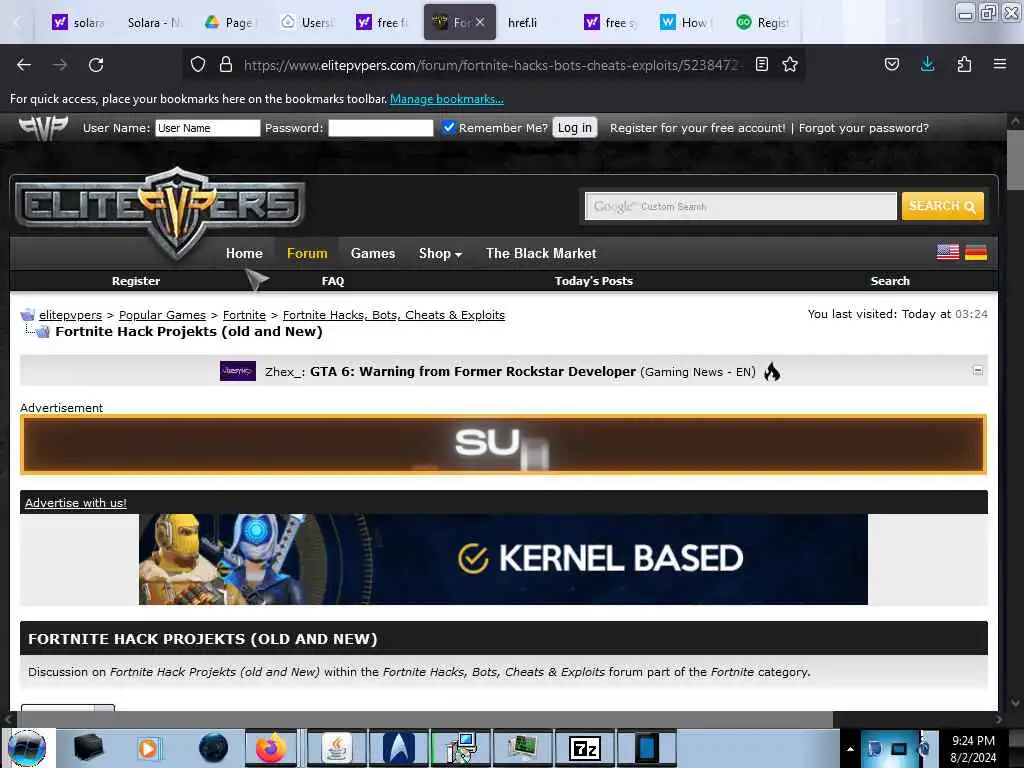Image resolution: width=1024 pixels, height=768 pixels.
Task: Click the flame icon beside GTA 6 news
Action: 772,372
